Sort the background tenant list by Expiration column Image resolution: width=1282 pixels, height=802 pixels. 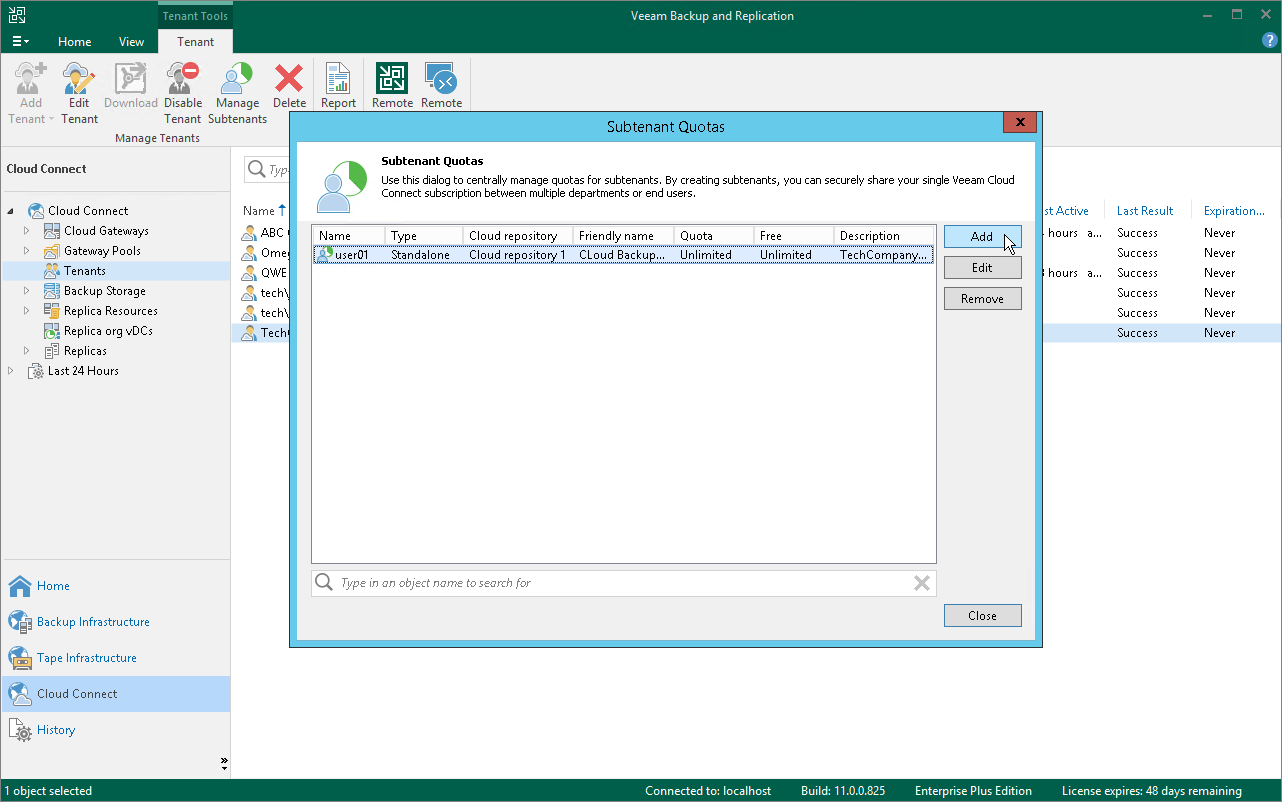pyautogui.click(x=1234, y=211)
